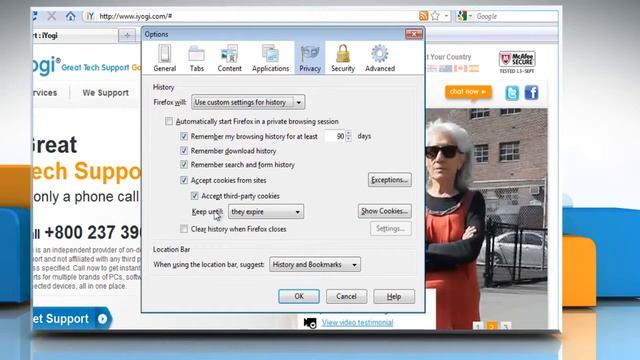Click the Show Cookies button

coord(384,211)
